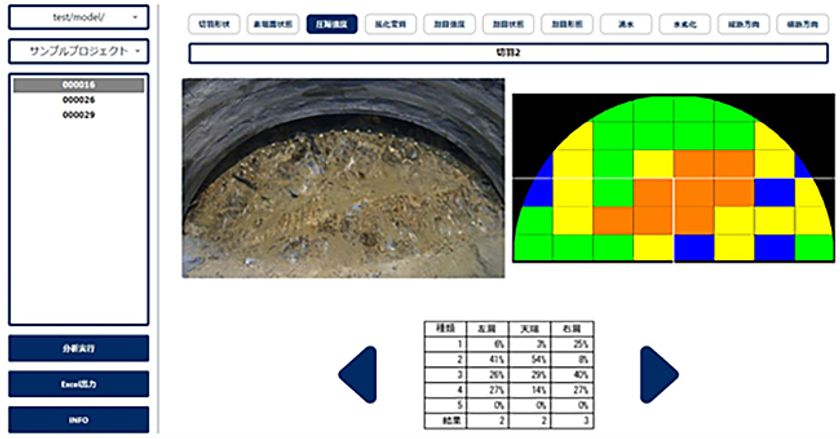Image resolution: width=840 pixels, height=439 pixels.
Task: Expand the サンプルプロジェクト project dropdown
Action: coord(79,51)
